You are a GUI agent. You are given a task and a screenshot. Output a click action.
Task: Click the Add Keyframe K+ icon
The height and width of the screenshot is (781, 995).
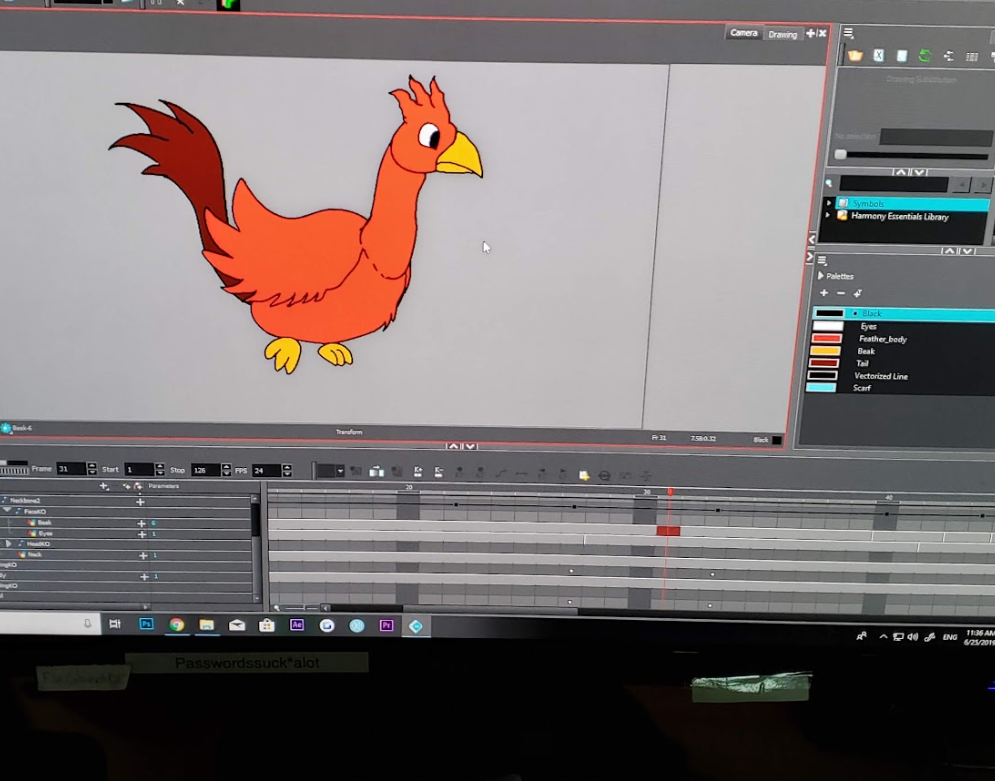point(418,471)
